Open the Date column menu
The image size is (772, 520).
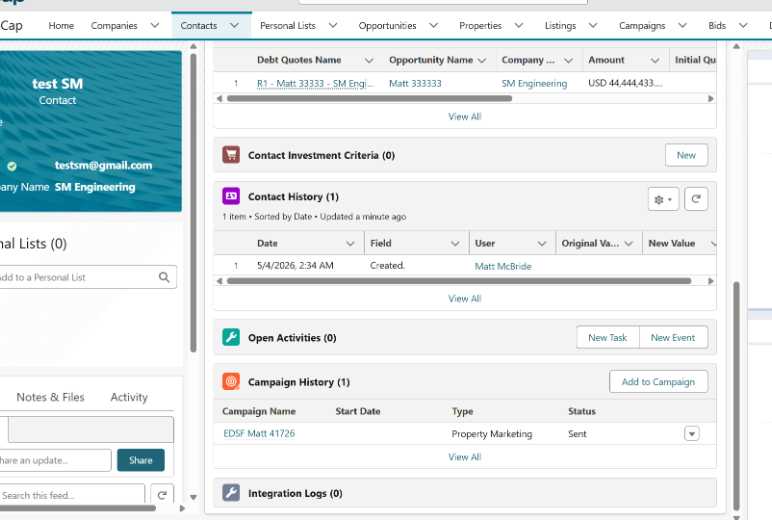(350, 244)
